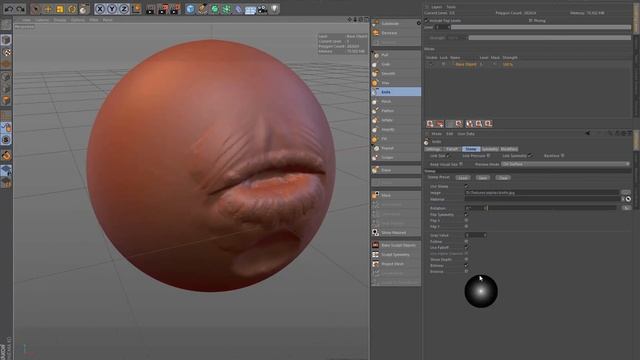Select the Move tool in top toolbar
The image size is (640, 360).
point(47,9)
